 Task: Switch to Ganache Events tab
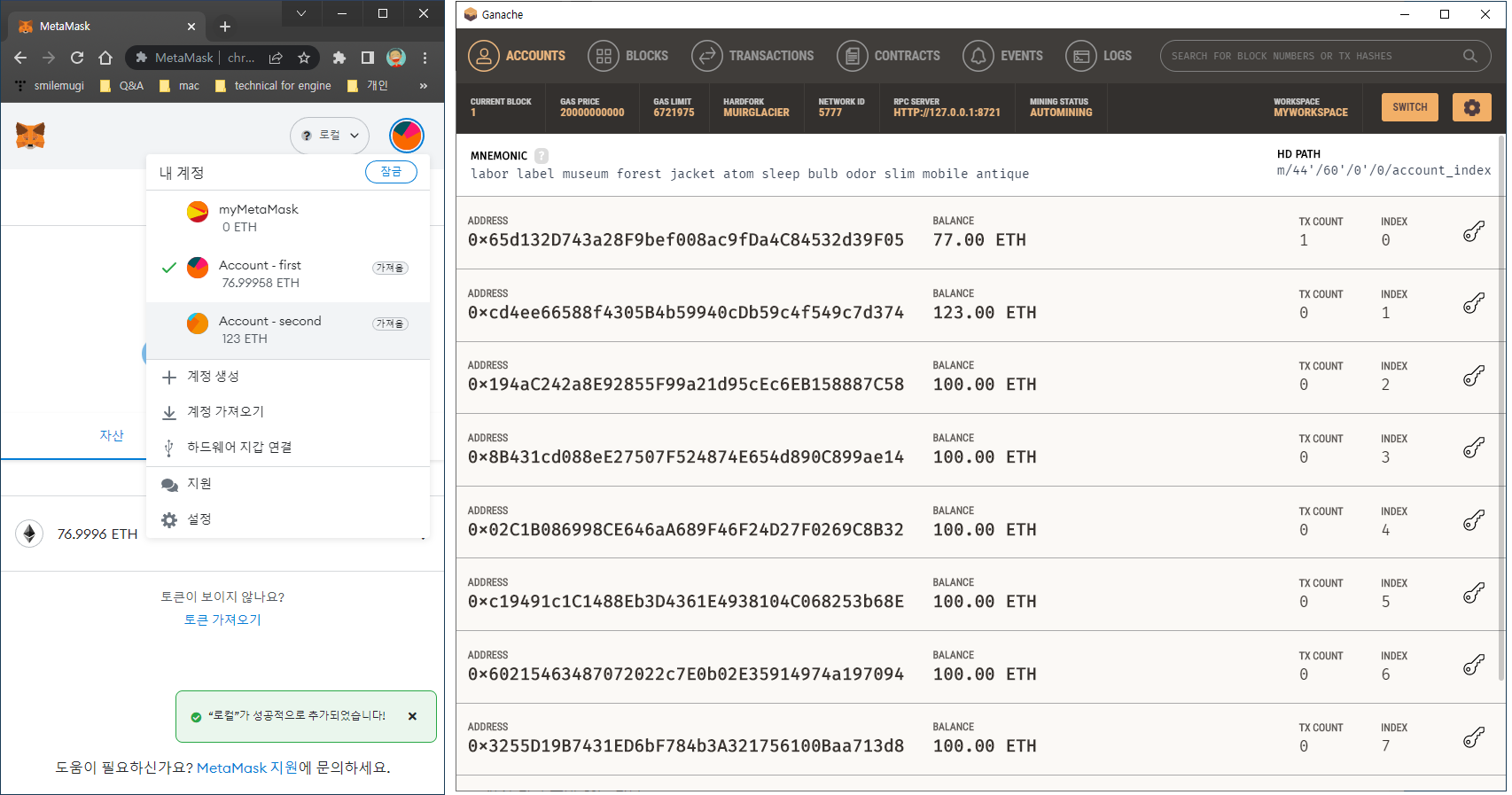[x=1002, y=56]
